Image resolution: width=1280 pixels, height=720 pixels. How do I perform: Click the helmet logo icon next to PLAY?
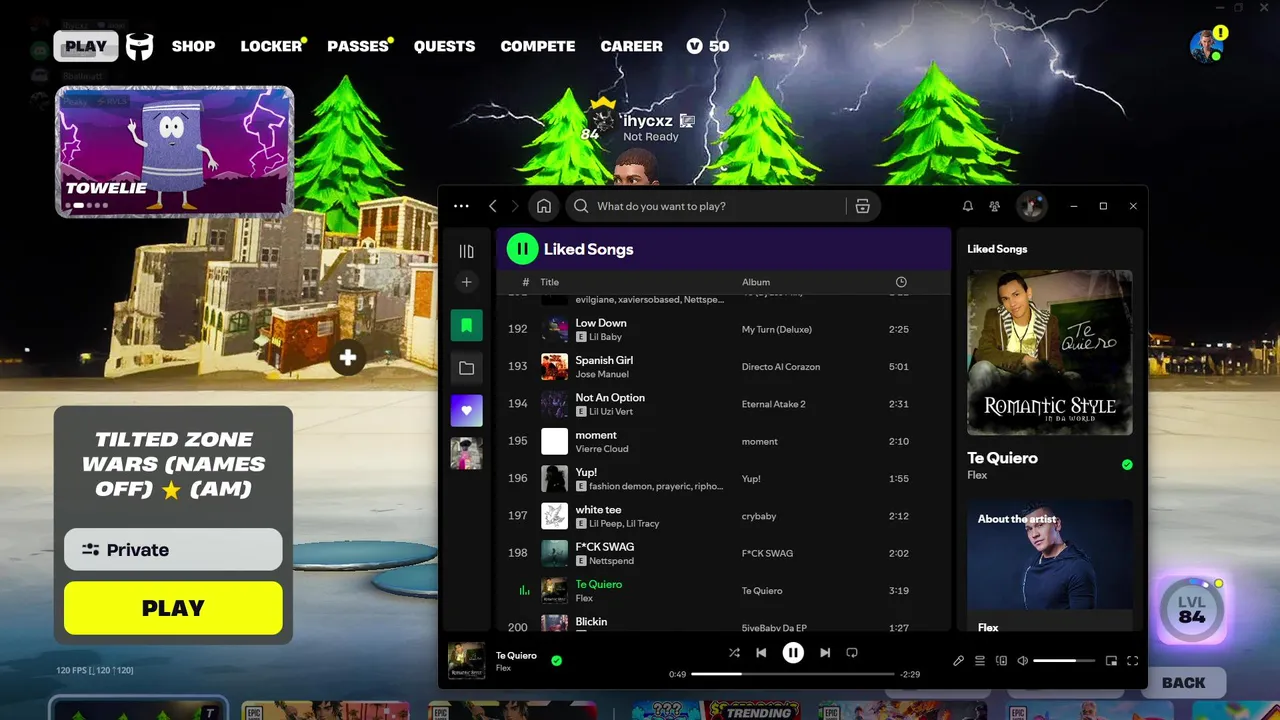[140, 46]
